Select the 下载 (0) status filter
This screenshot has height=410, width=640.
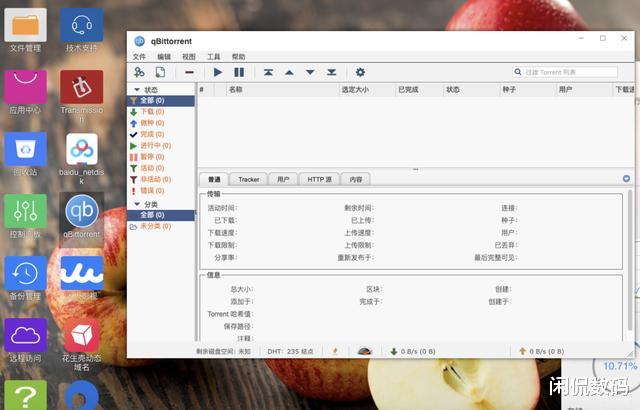click(161, 112)
